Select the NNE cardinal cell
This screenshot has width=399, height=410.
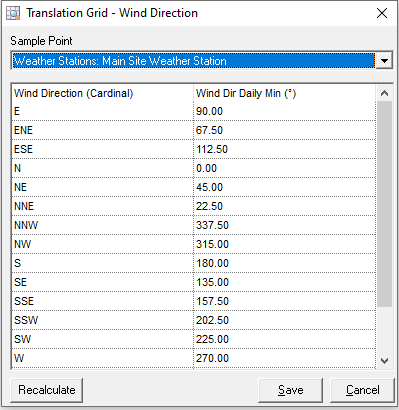tap(103, 206)
